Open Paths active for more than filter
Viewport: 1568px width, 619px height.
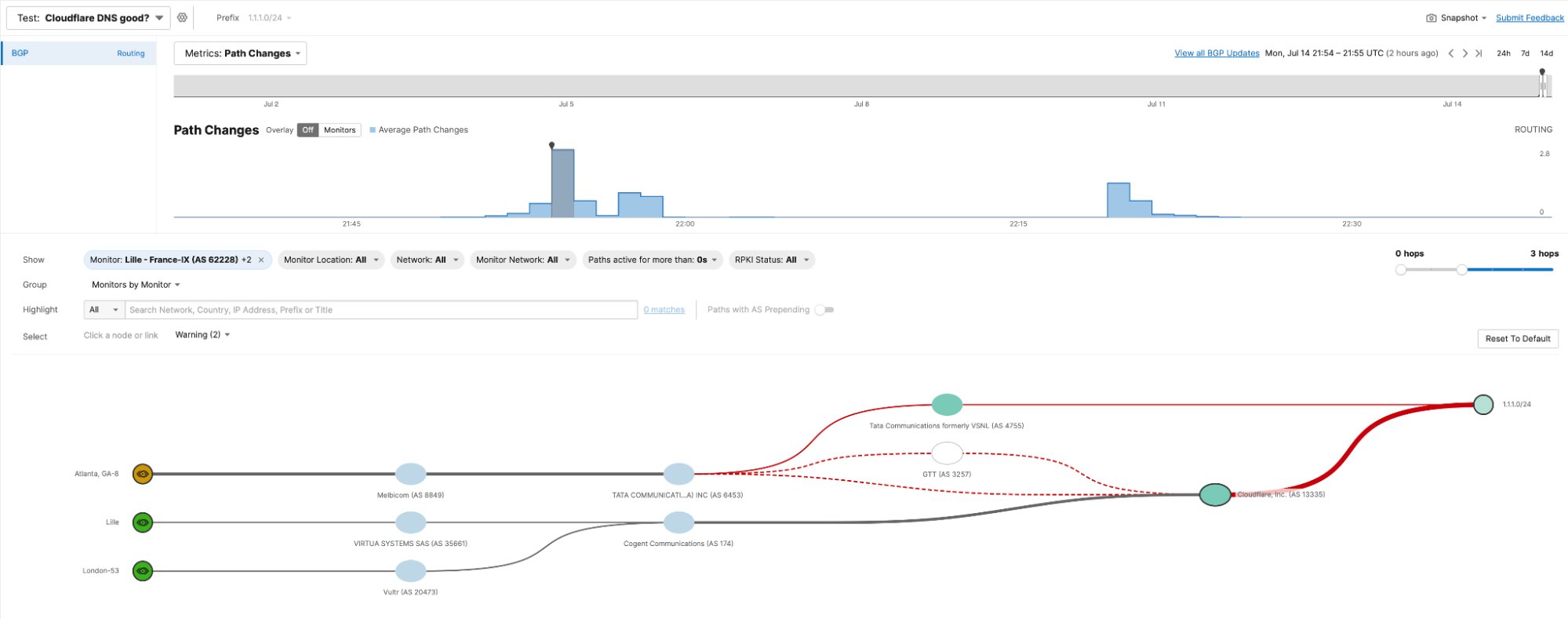click(x=653, y=260)
